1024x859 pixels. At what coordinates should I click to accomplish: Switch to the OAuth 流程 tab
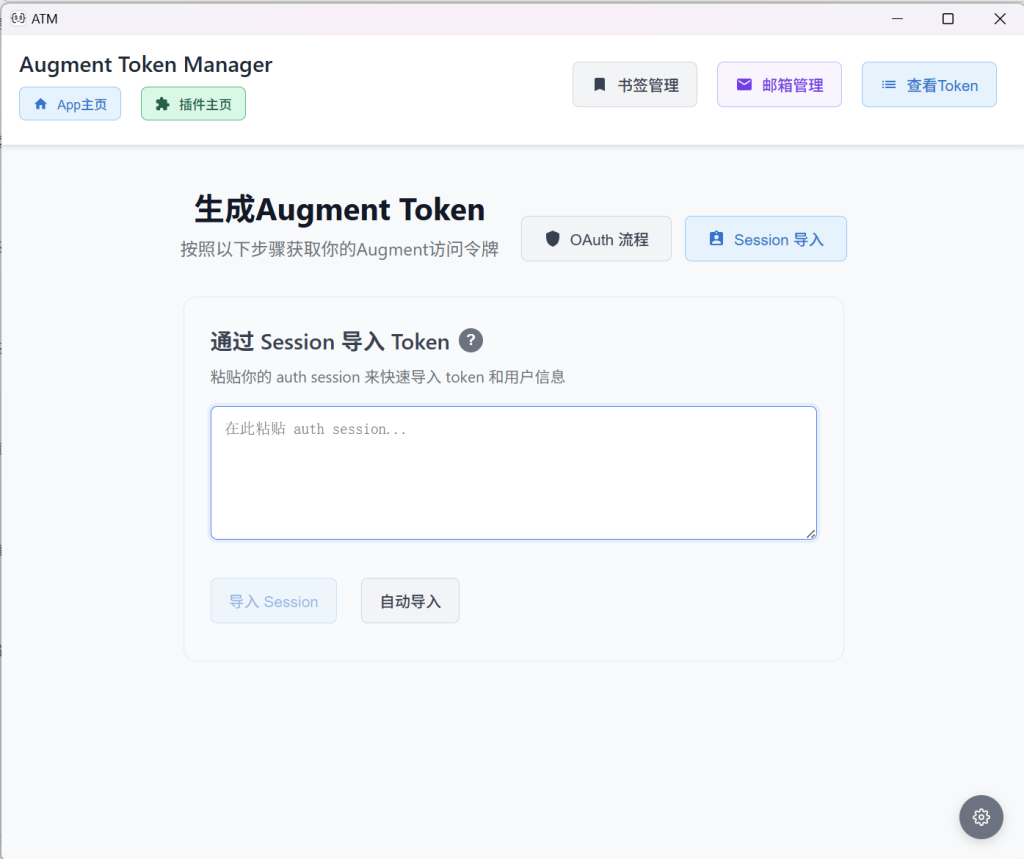coord(596,239)
